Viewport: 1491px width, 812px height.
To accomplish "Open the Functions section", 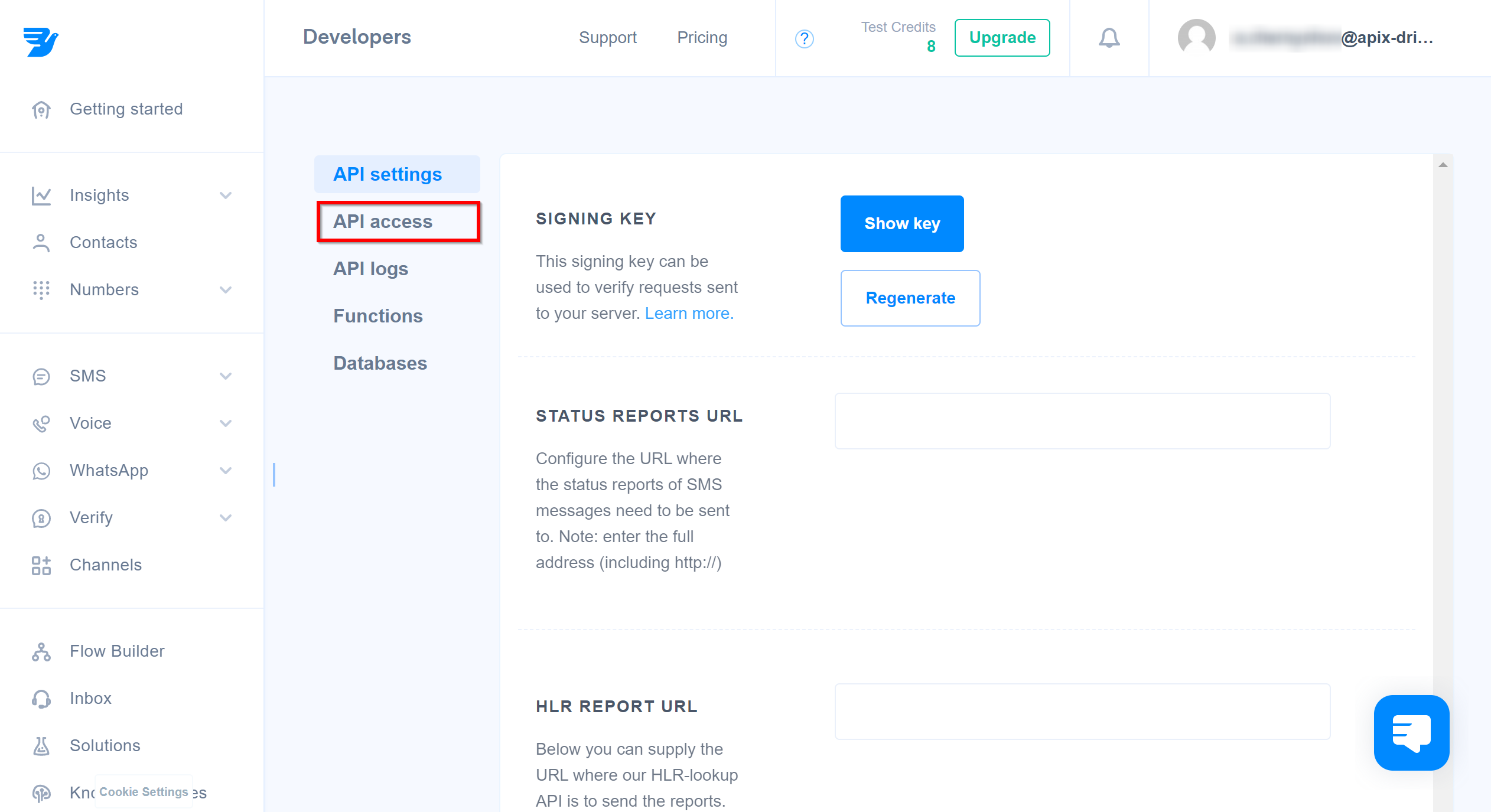I will pos(378,315).
